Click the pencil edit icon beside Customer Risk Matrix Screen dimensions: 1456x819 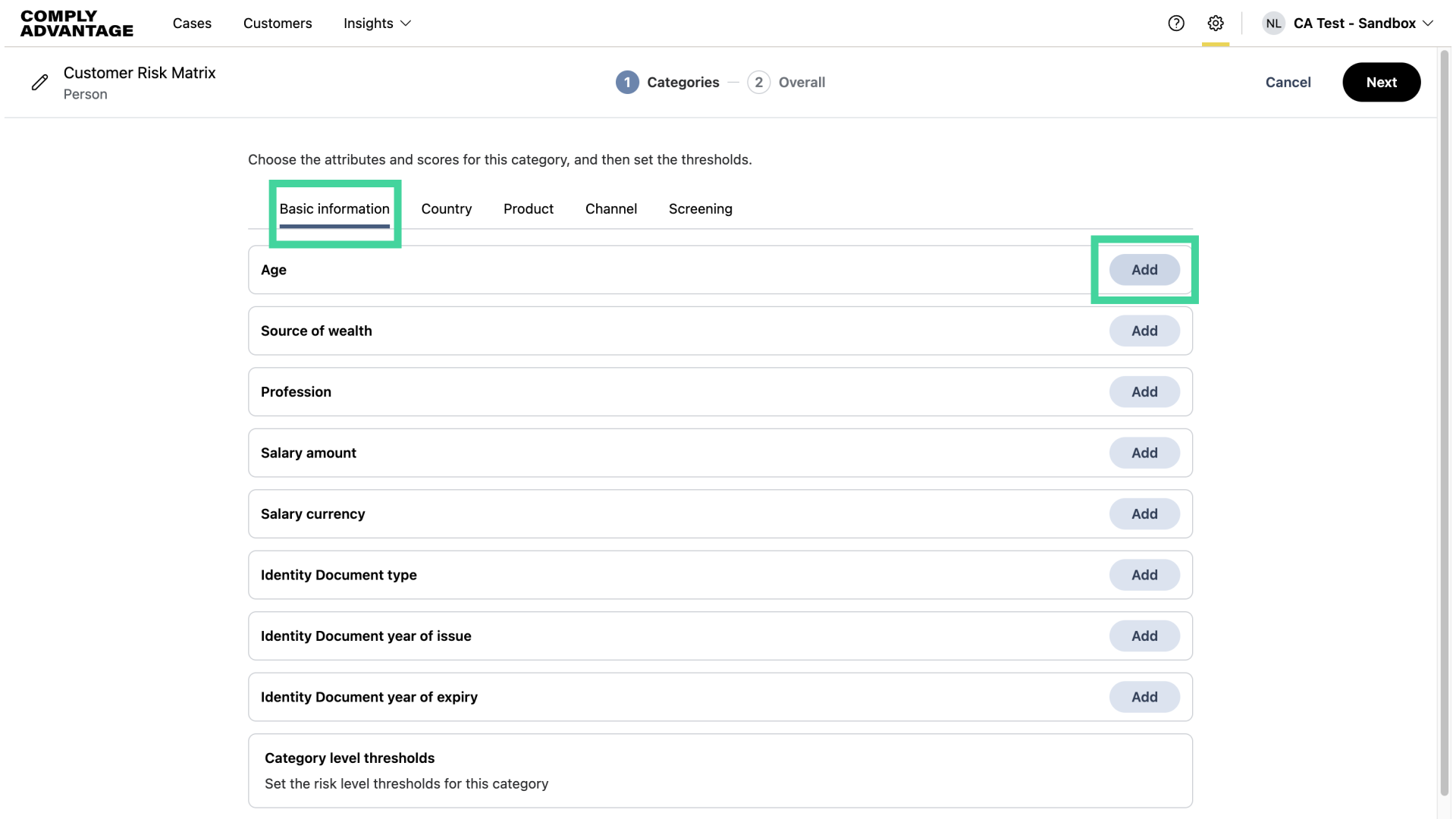point(39,83)
